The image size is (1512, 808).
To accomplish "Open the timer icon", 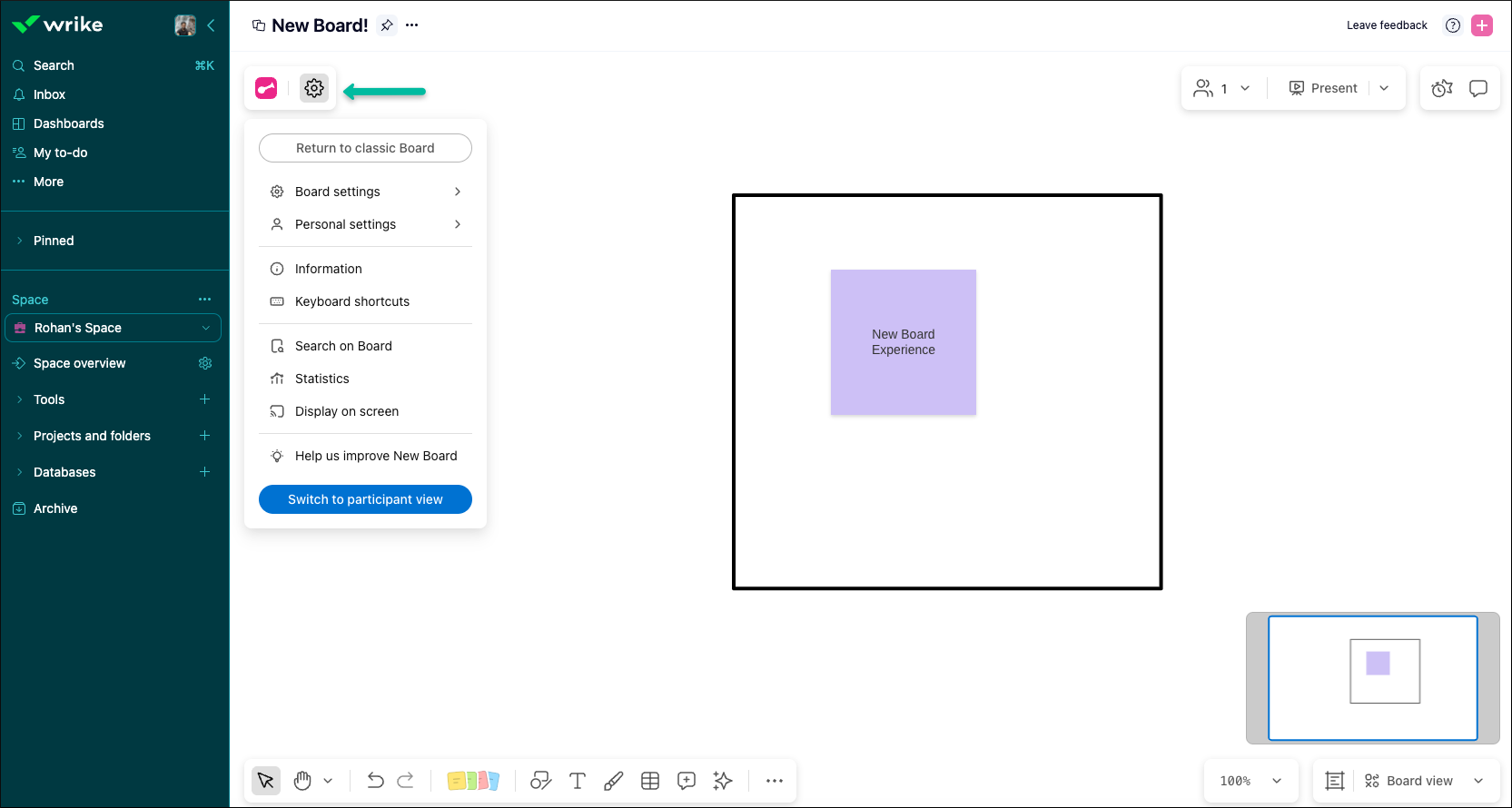I will 1441,88.
